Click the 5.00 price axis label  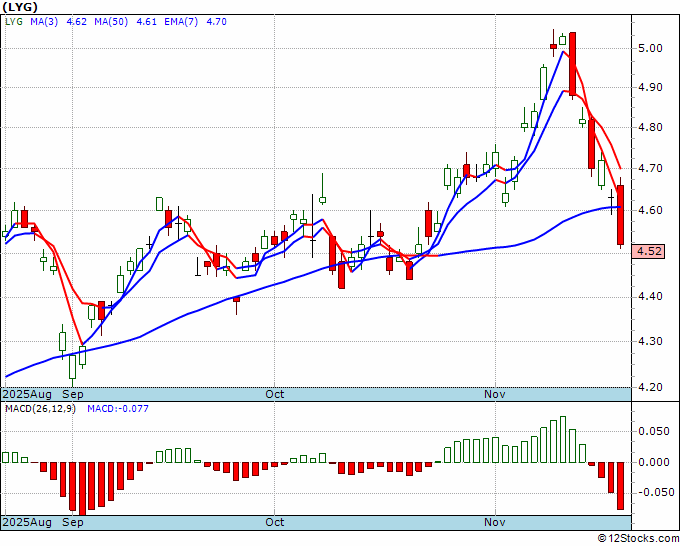point(650,48)
